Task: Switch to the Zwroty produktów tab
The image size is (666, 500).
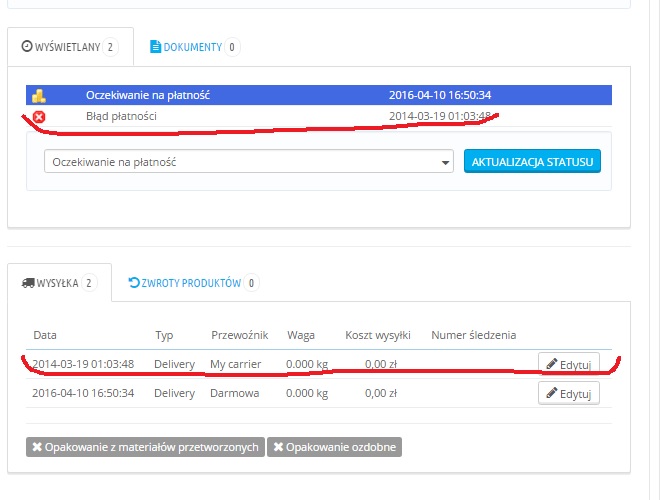Action: (192, 283)
